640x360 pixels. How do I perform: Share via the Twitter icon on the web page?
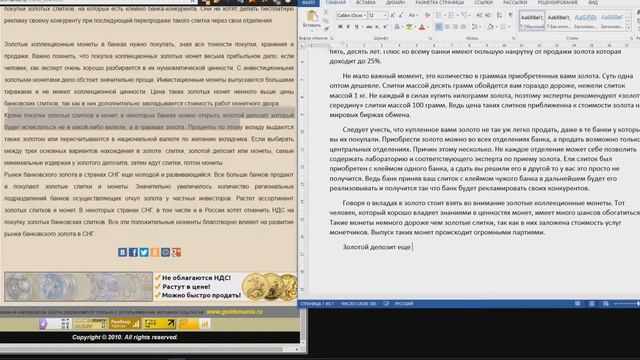click(x=144, y=252)
